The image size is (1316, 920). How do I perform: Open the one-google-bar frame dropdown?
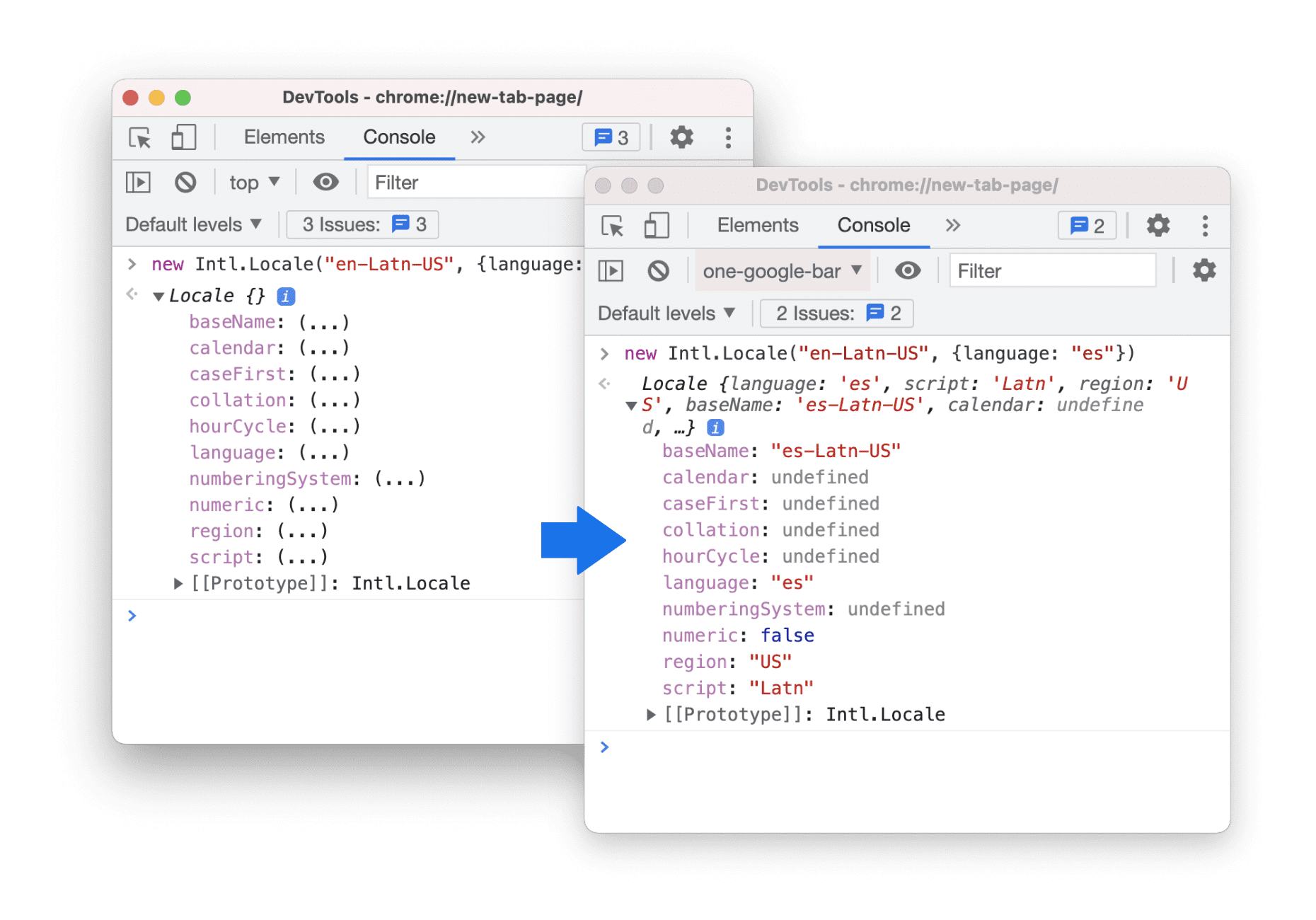[783, 270]
